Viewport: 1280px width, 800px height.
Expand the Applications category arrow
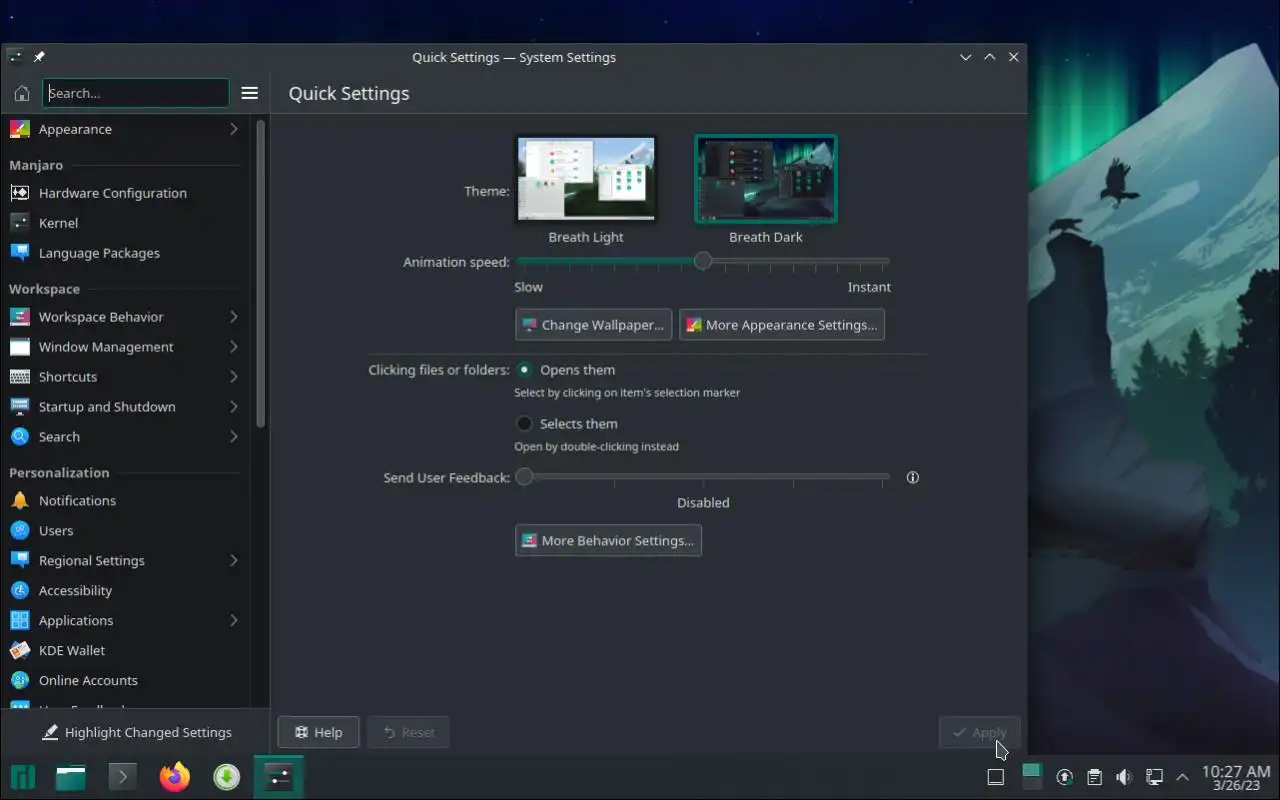pyautogui.click(x=234, y=621)
